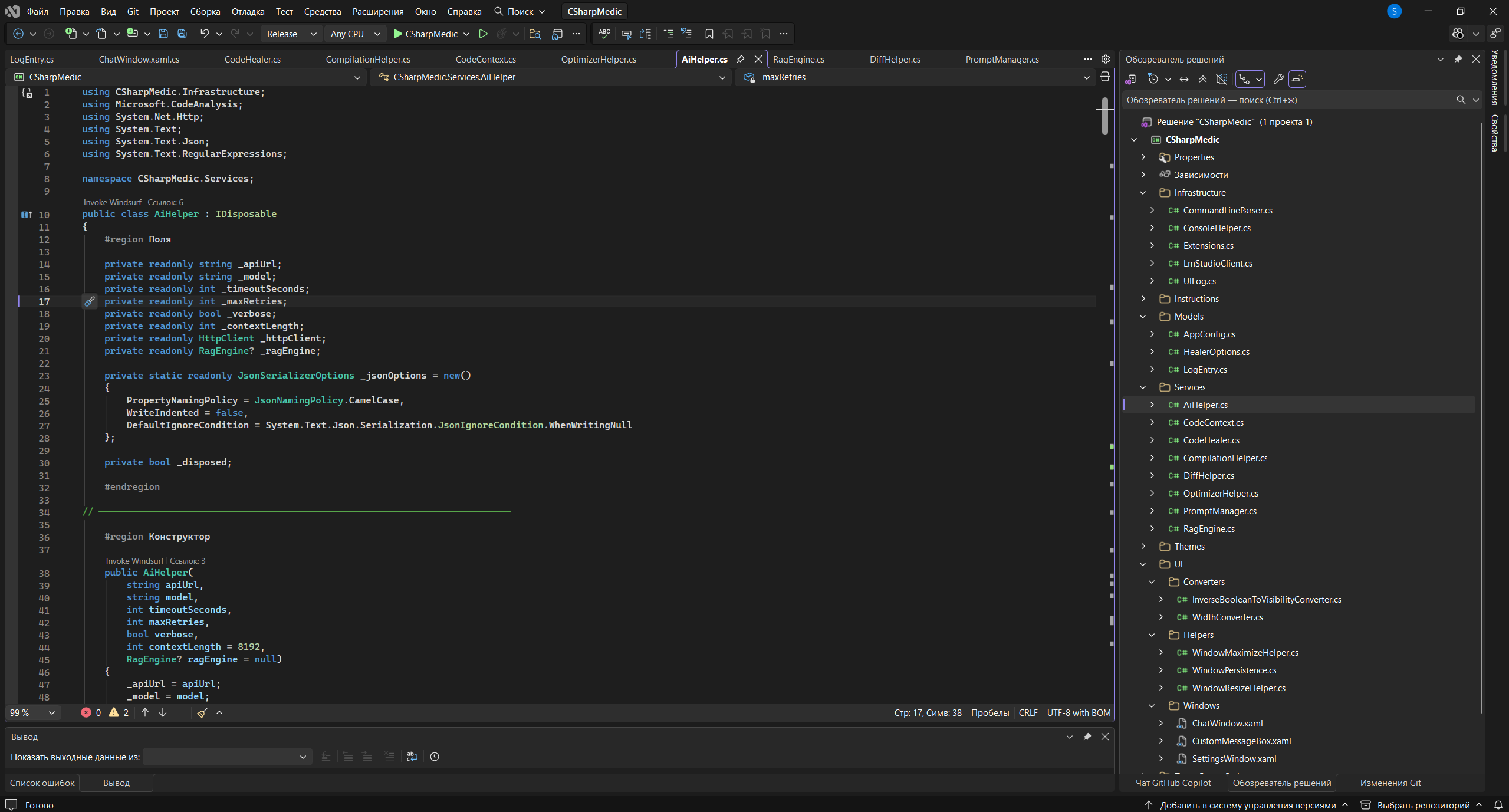Open the Сборка menu
The width and height of the screenshot is (1509, 812).
click(x=205, y=11)
